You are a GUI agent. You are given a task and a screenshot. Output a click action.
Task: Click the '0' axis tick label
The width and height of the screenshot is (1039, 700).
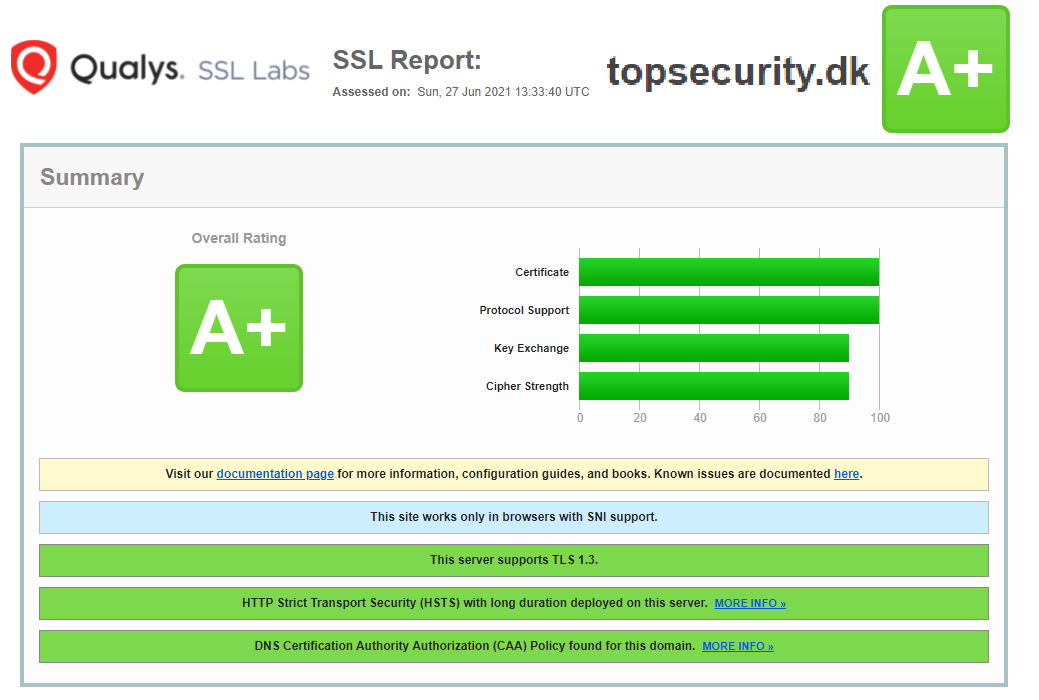click(x=580, y=418)
